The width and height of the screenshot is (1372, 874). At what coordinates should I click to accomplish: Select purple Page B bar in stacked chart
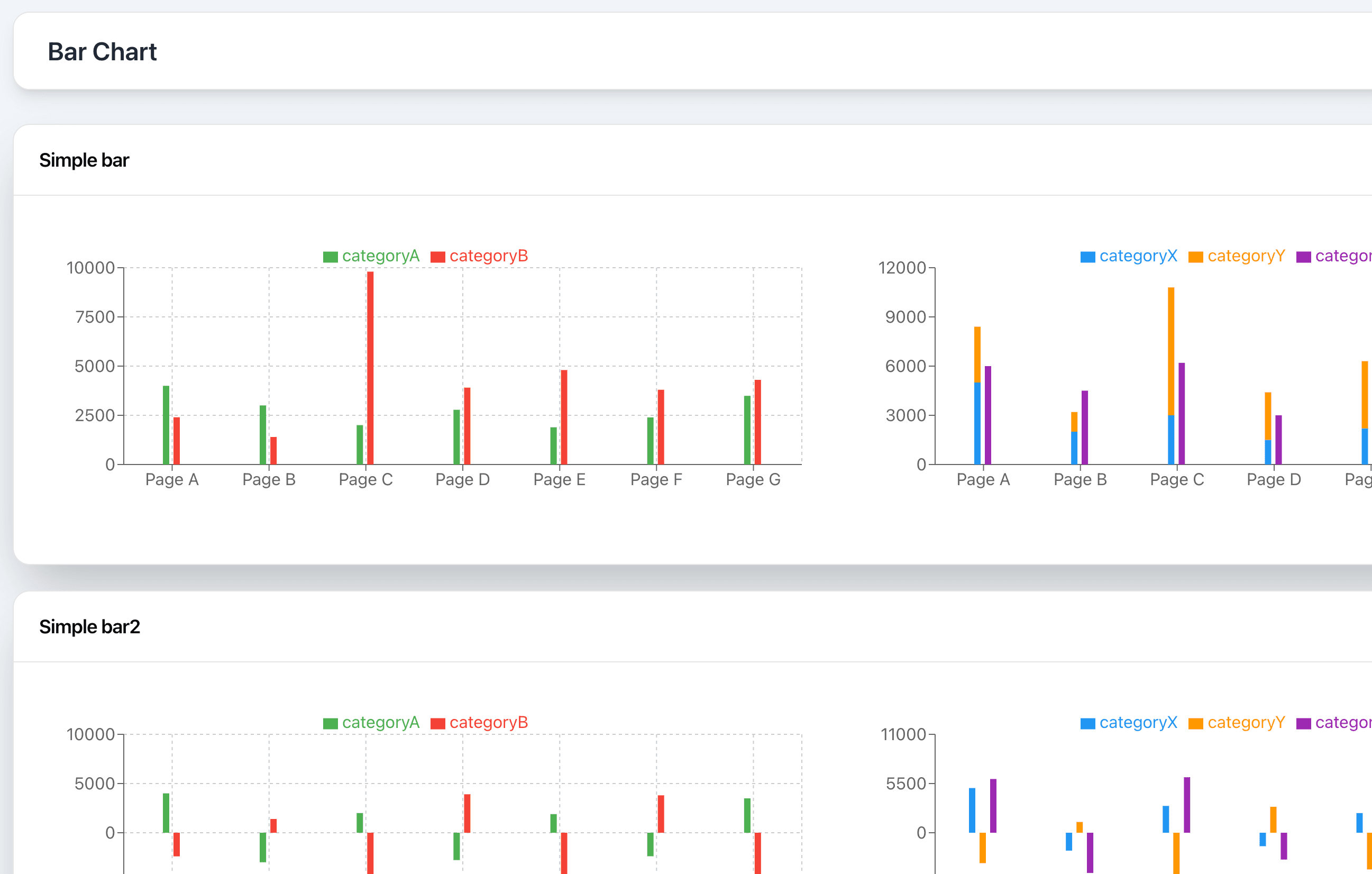click(1085, 427)
